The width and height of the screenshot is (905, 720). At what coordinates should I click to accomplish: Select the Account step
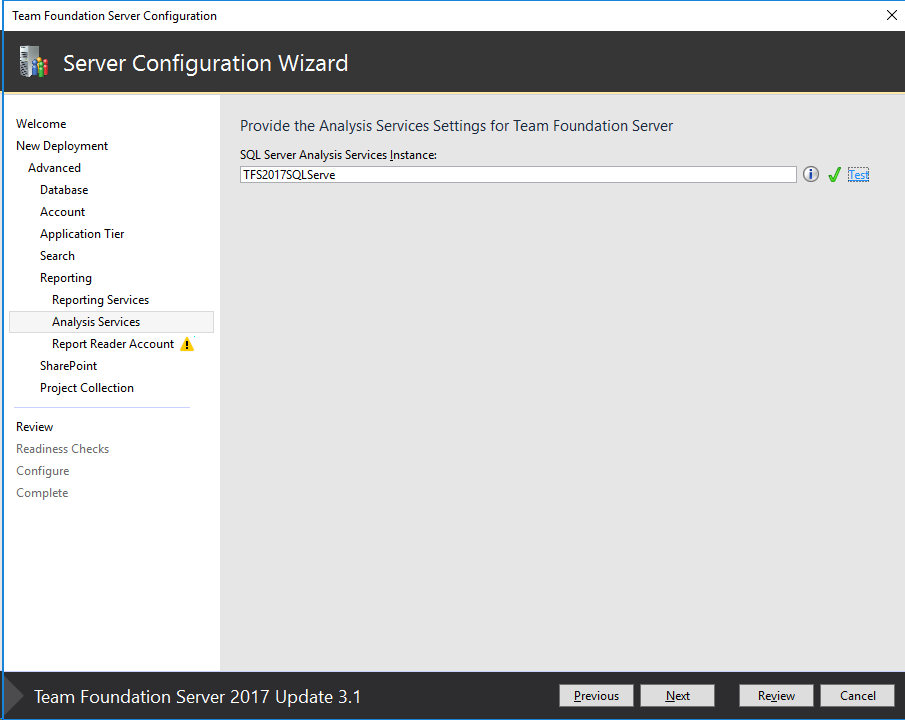62,211
